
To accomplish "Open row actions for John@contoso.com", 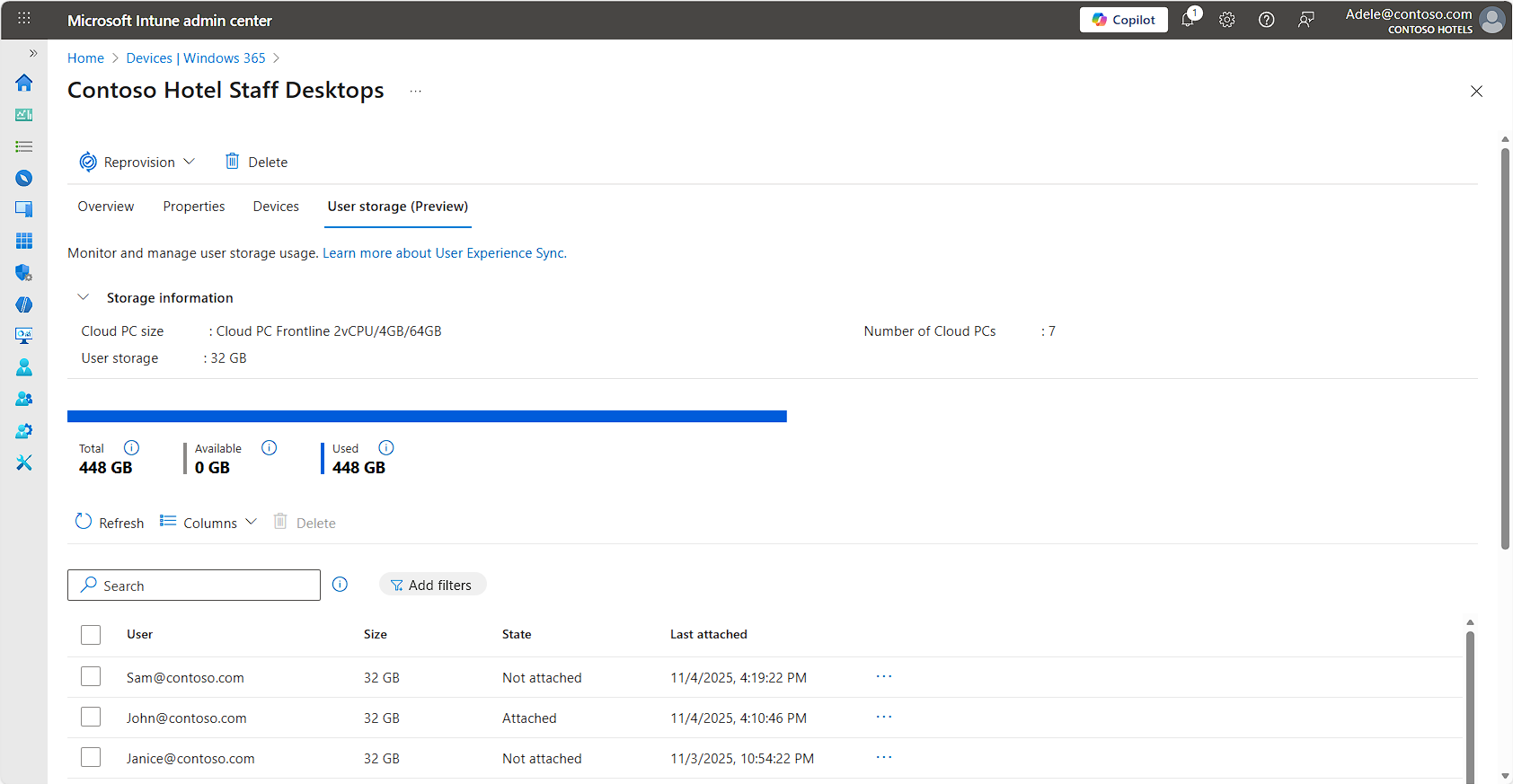I will point(884,717).
